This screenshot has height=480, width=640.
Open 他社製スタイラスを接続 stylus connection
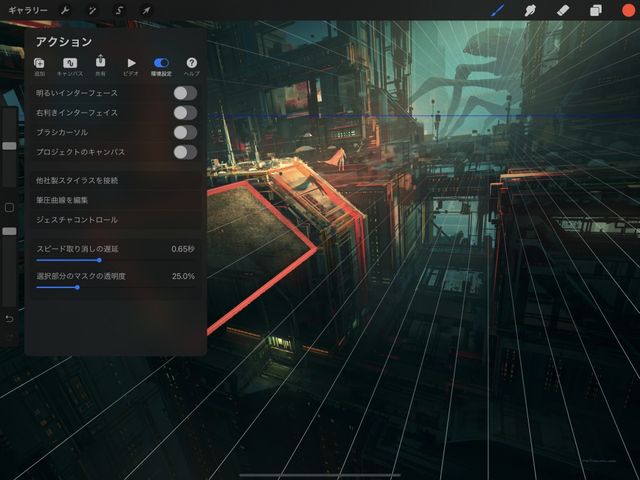coord(116,180)
